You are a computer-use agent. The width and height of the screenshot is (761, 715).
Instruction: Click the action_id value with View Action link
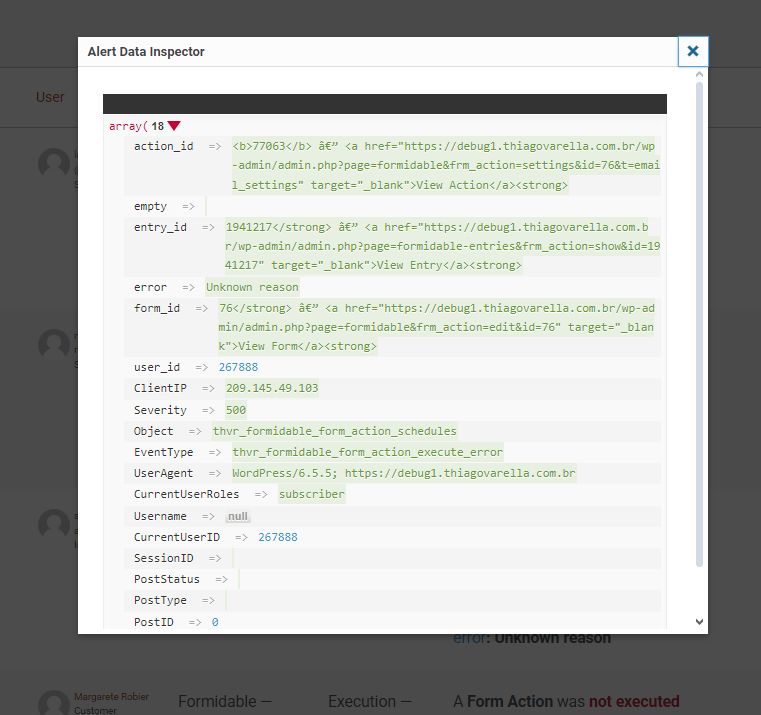pyautogui.click(x=446, y=166)
